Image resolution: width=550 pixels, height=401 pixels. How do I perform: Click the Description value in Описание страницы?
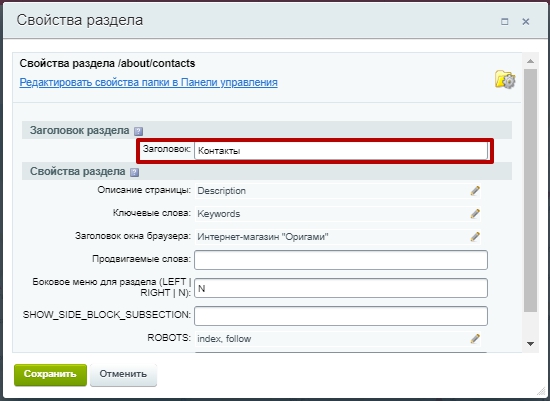221,191
